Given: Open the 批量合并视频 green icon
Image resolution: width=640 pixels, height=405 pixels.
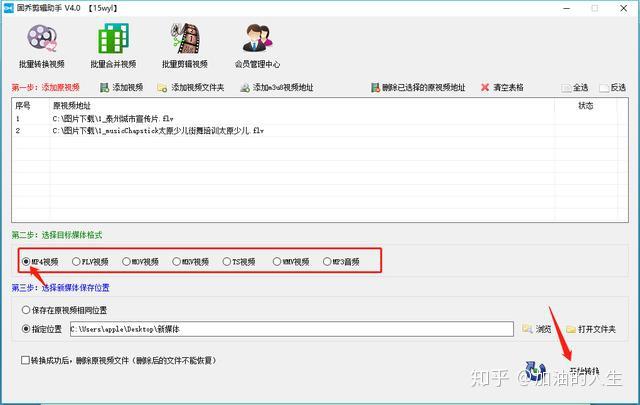Looking at the screenshot, I should (x=113, y=38).
